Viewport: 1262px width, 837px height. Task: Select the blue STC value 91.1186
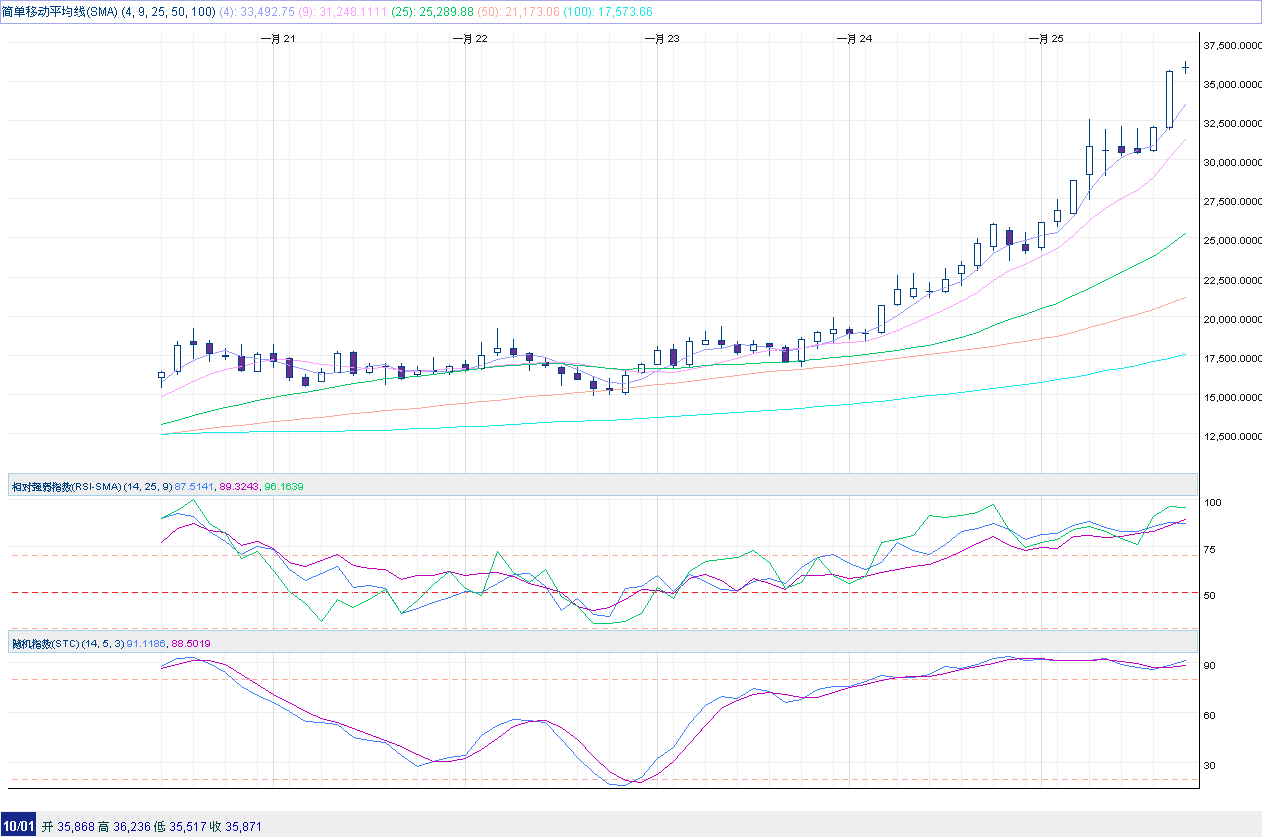click(146, 643)
